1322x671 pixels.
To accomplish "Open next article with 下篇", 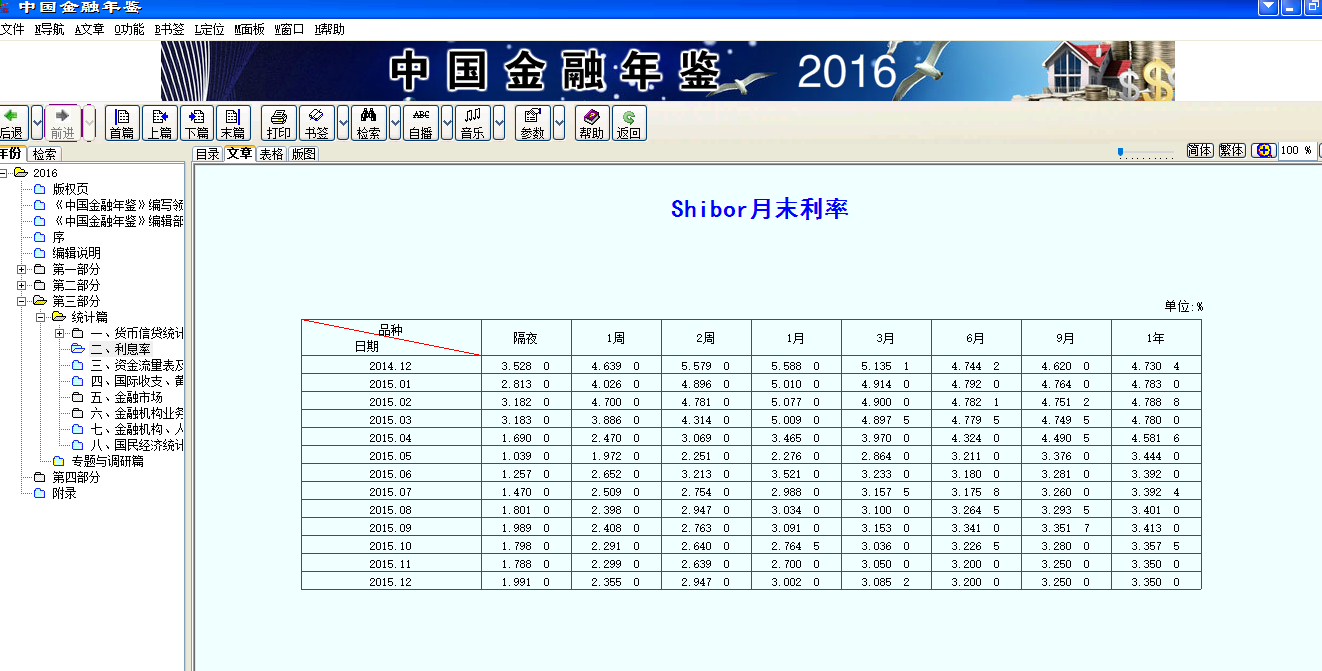I will (x=196, y=123).
